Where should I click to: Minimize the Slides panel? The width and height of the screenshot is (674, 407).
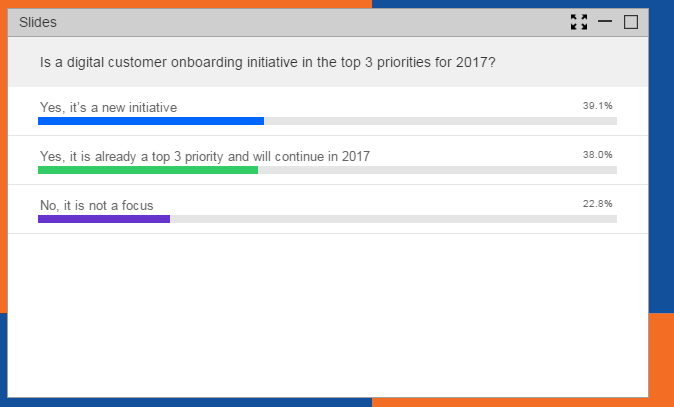pos(605,21)
